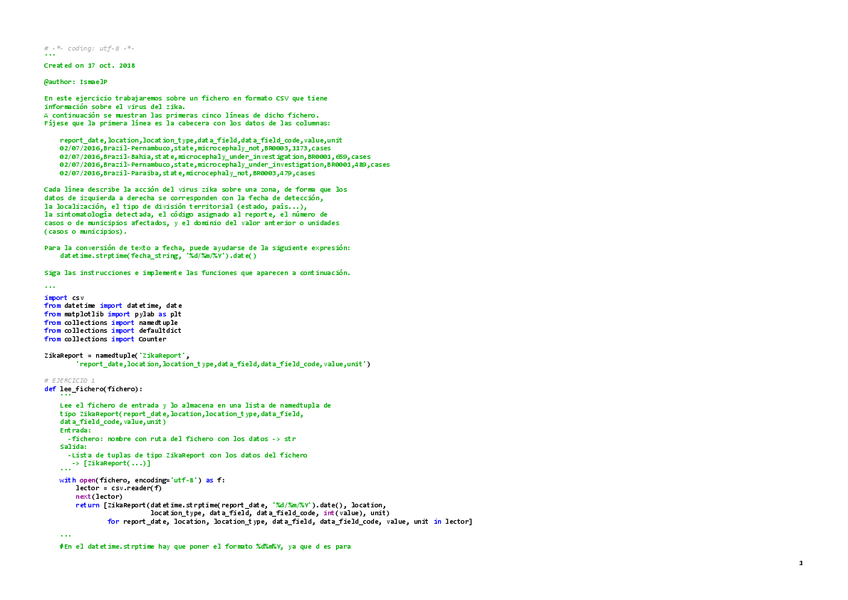Click the Brazil-Bahia data row
The height and width of the screenshot is (600, 848).
tap(215, 156)
